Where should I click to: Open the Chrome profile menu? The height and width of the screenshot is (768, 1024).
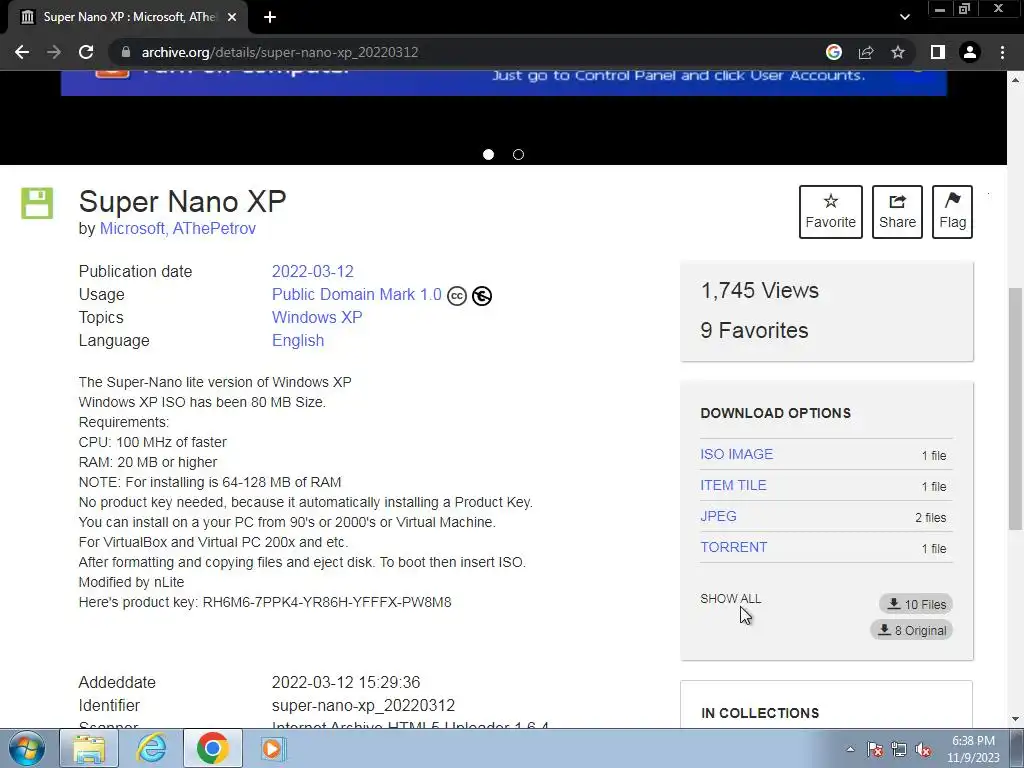(970, 52)
